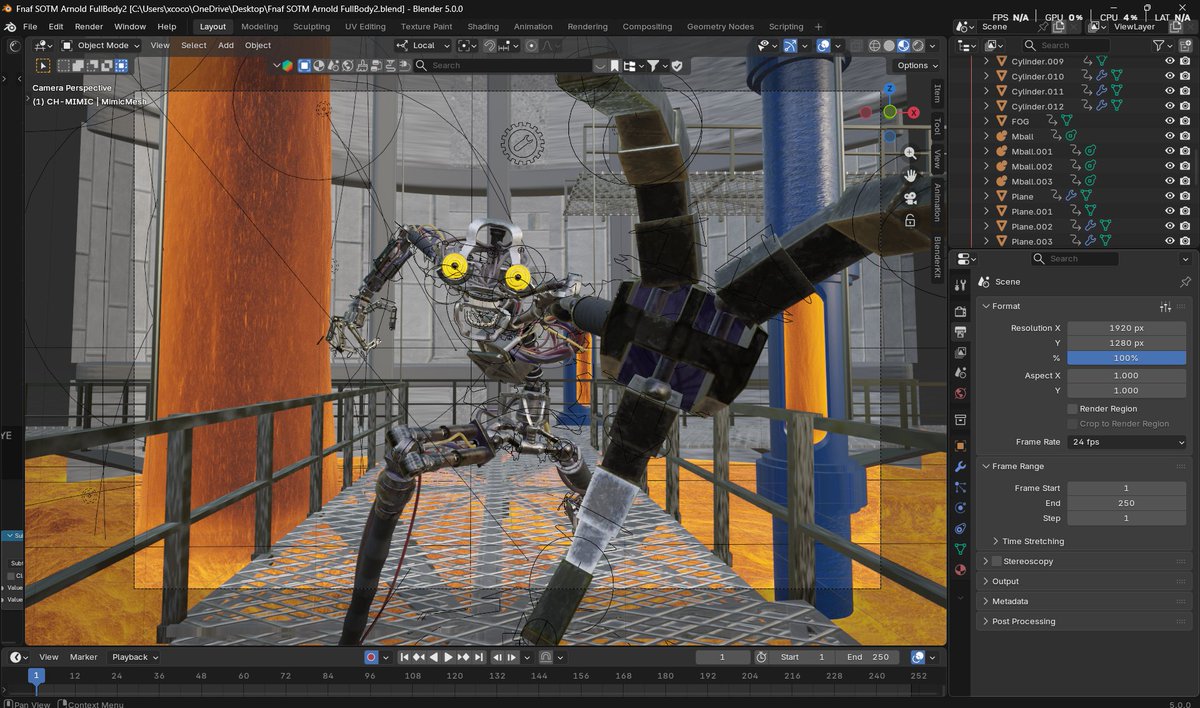Open the Collection properties tab
This screenshot has width=1200, height=708.
pyautogui.click(x=961, y=419)
